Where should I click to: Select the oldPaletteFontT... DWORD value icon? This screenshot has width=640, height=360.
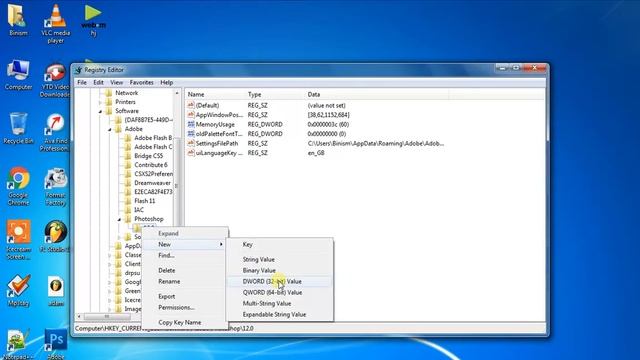pos(191,133)
